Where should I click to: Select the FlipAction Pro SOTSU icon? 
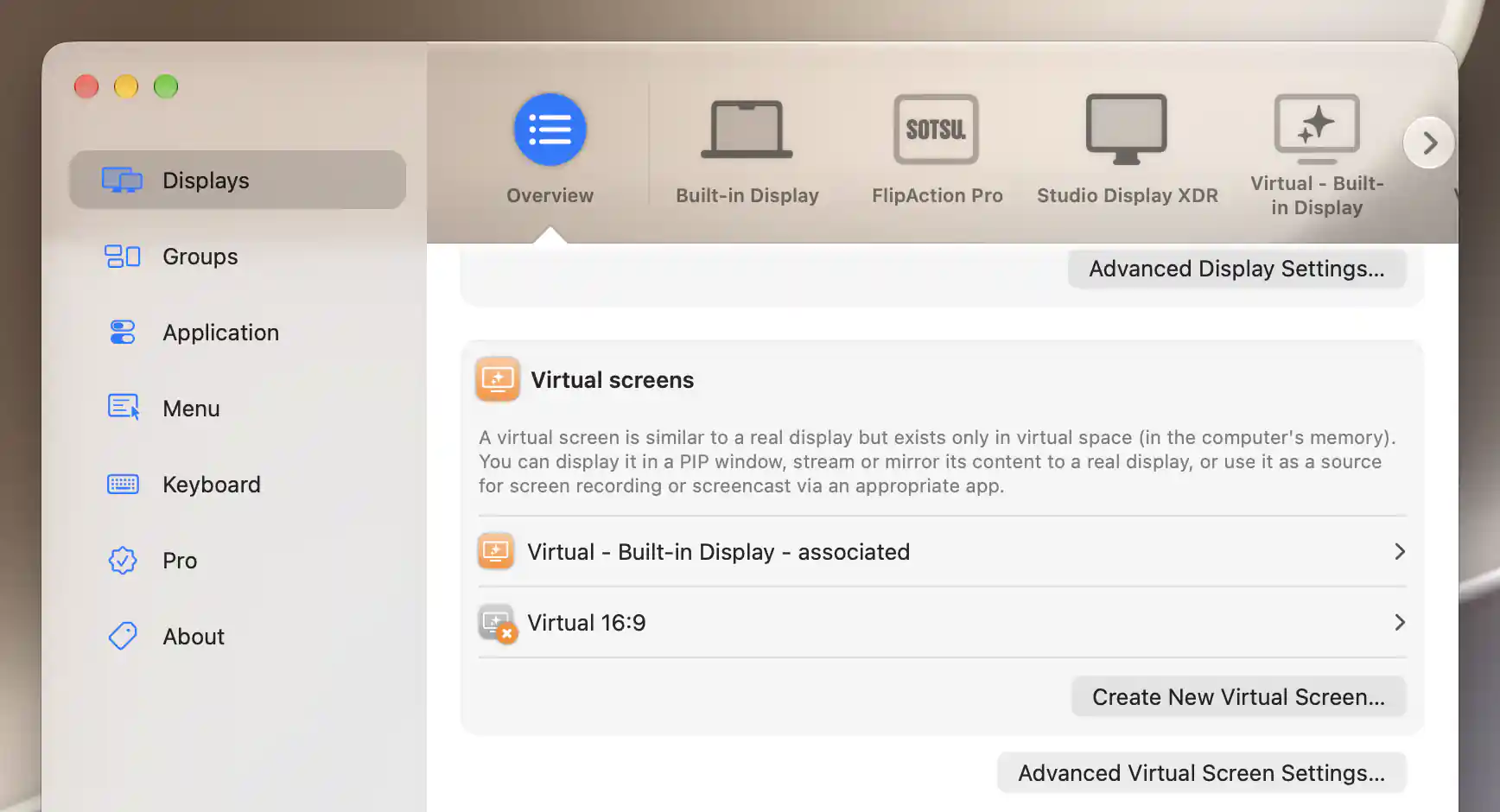click(x=937, y=130)
